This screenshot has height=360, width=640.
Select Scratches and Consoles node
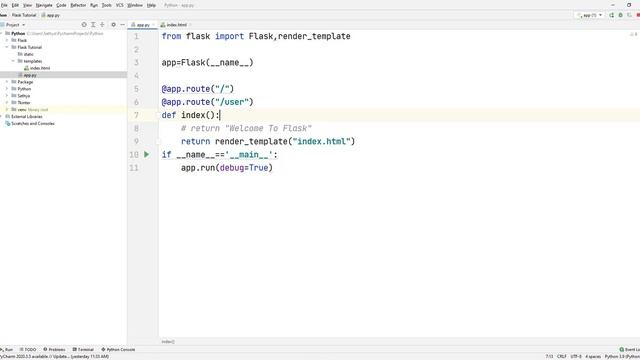click(x=30, y=124)
